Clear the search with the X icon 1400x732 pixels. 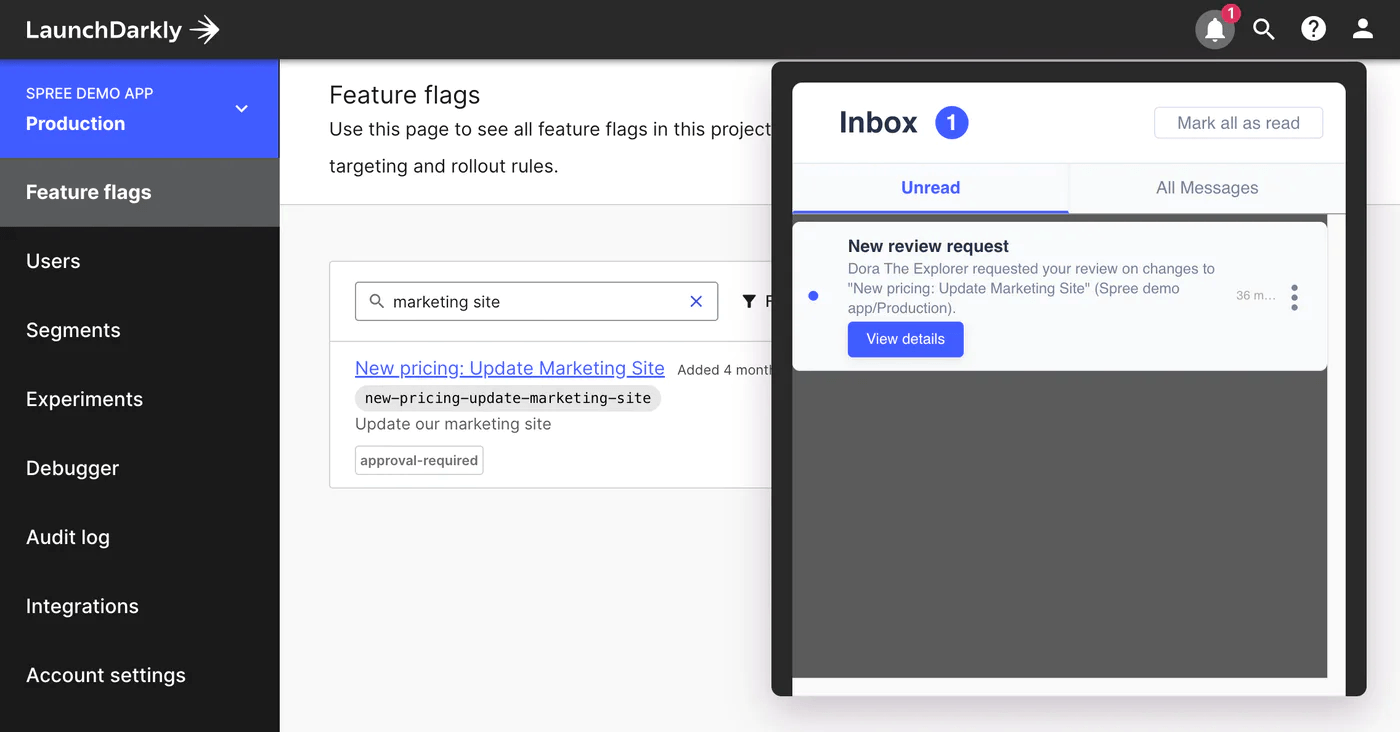click(x=696, y=301)
